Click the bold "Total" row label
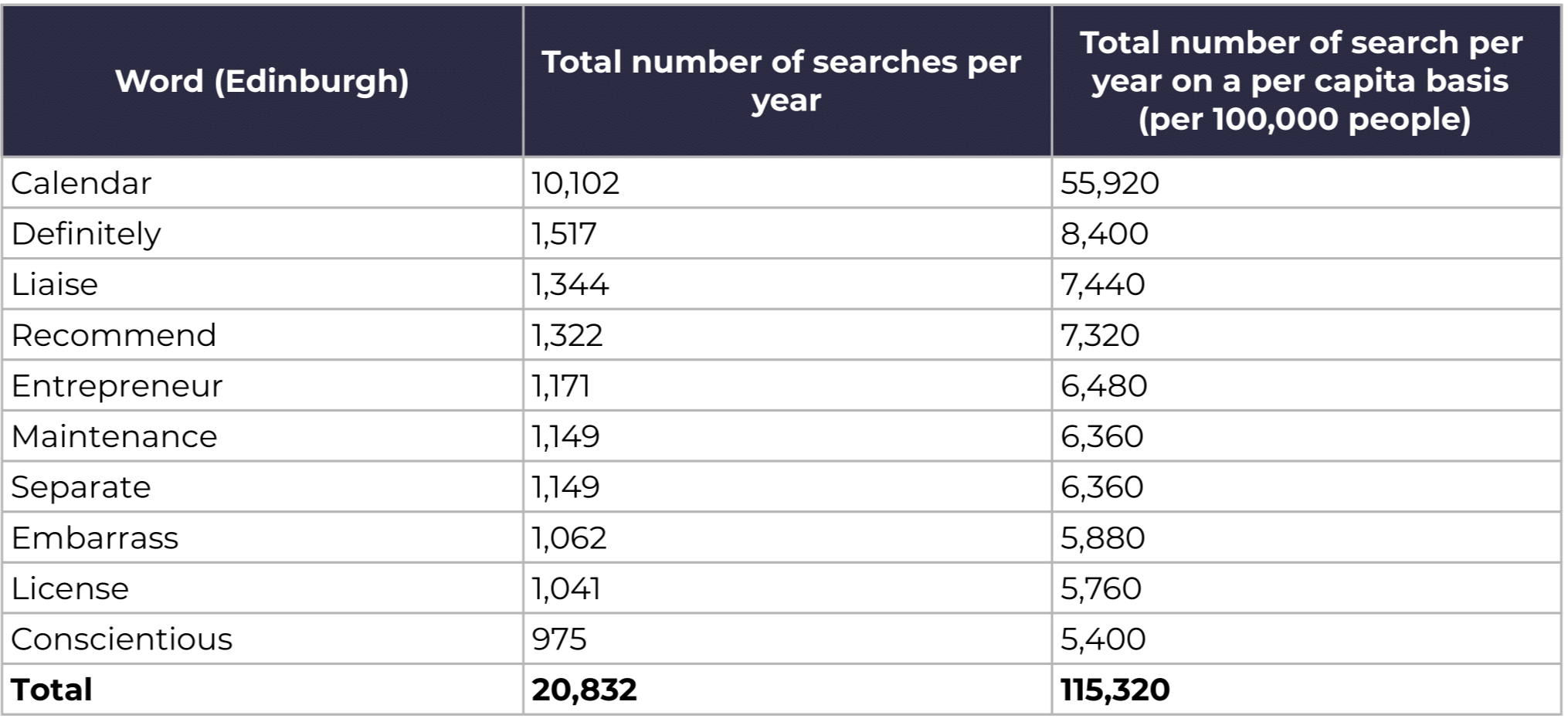 tap(52, 690)
